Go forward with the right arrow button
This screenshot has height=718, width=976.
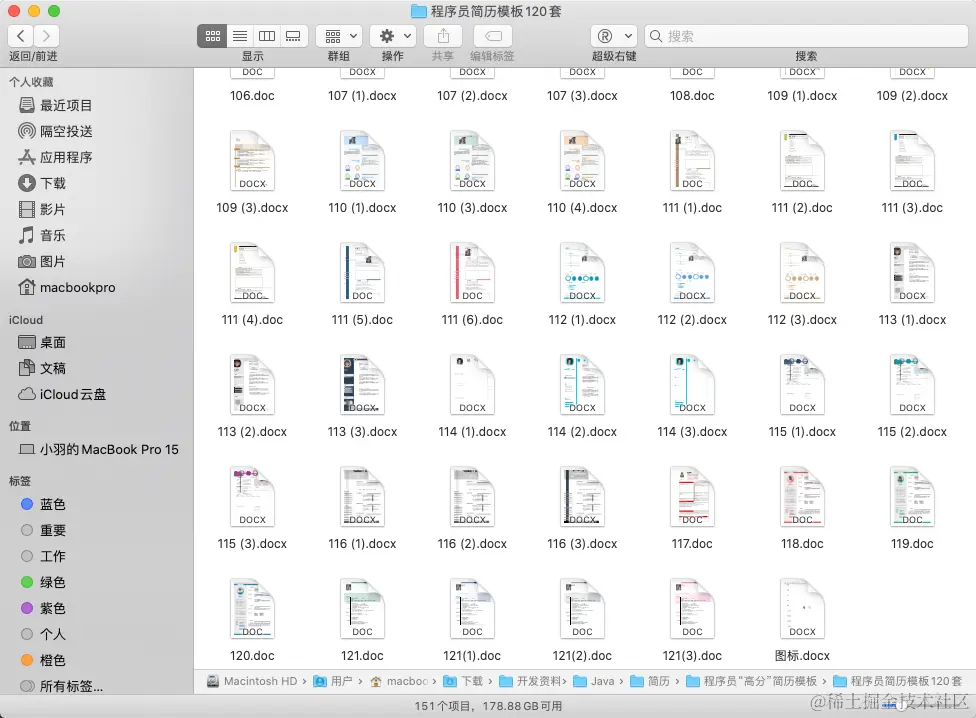tap(46, 36)
